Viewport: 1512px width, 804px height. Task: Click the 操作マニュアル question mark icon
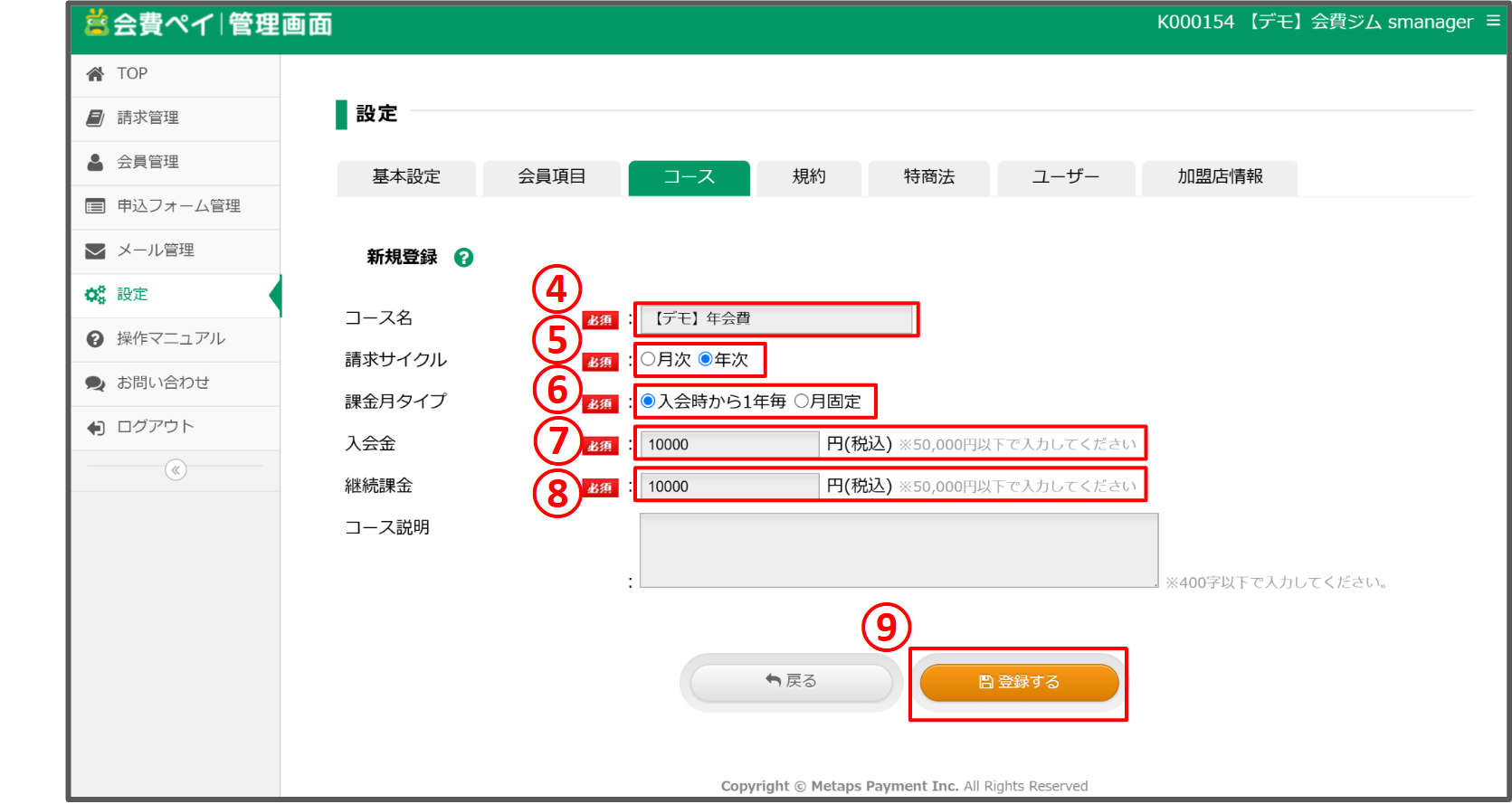coord(95,339)
